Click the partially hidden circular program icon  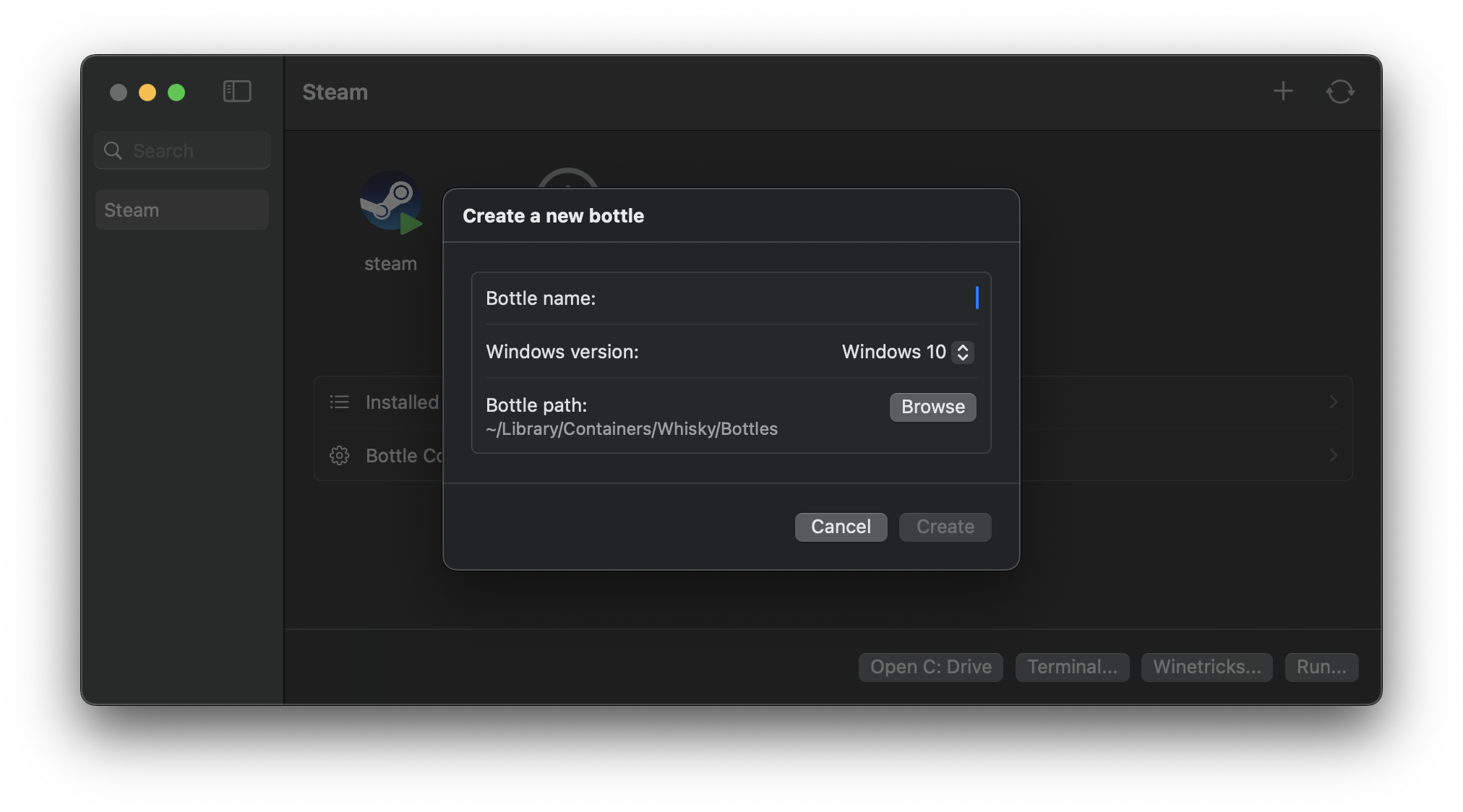point(568,178)
